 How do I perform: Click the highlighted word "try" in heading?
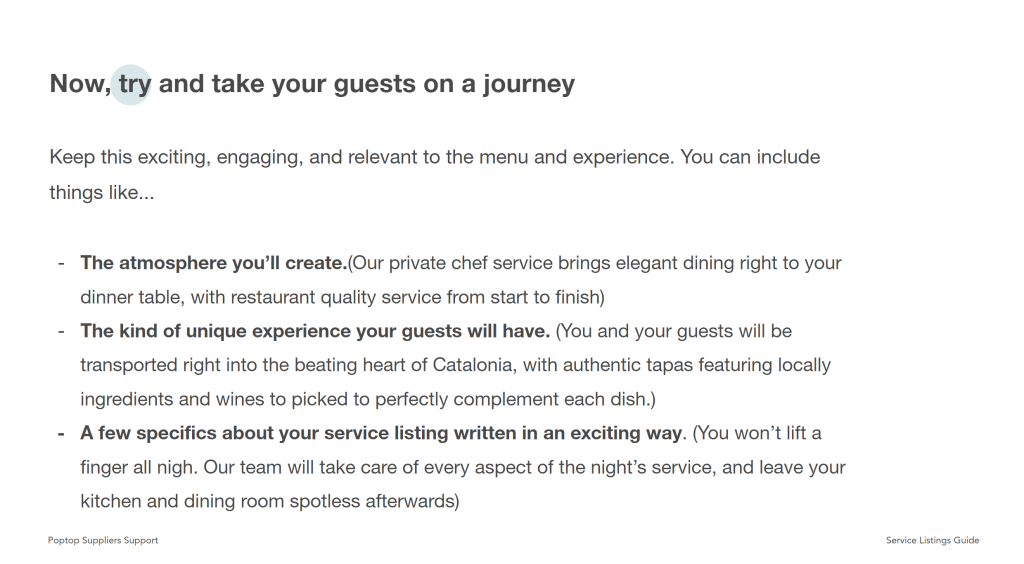[133, 84]
